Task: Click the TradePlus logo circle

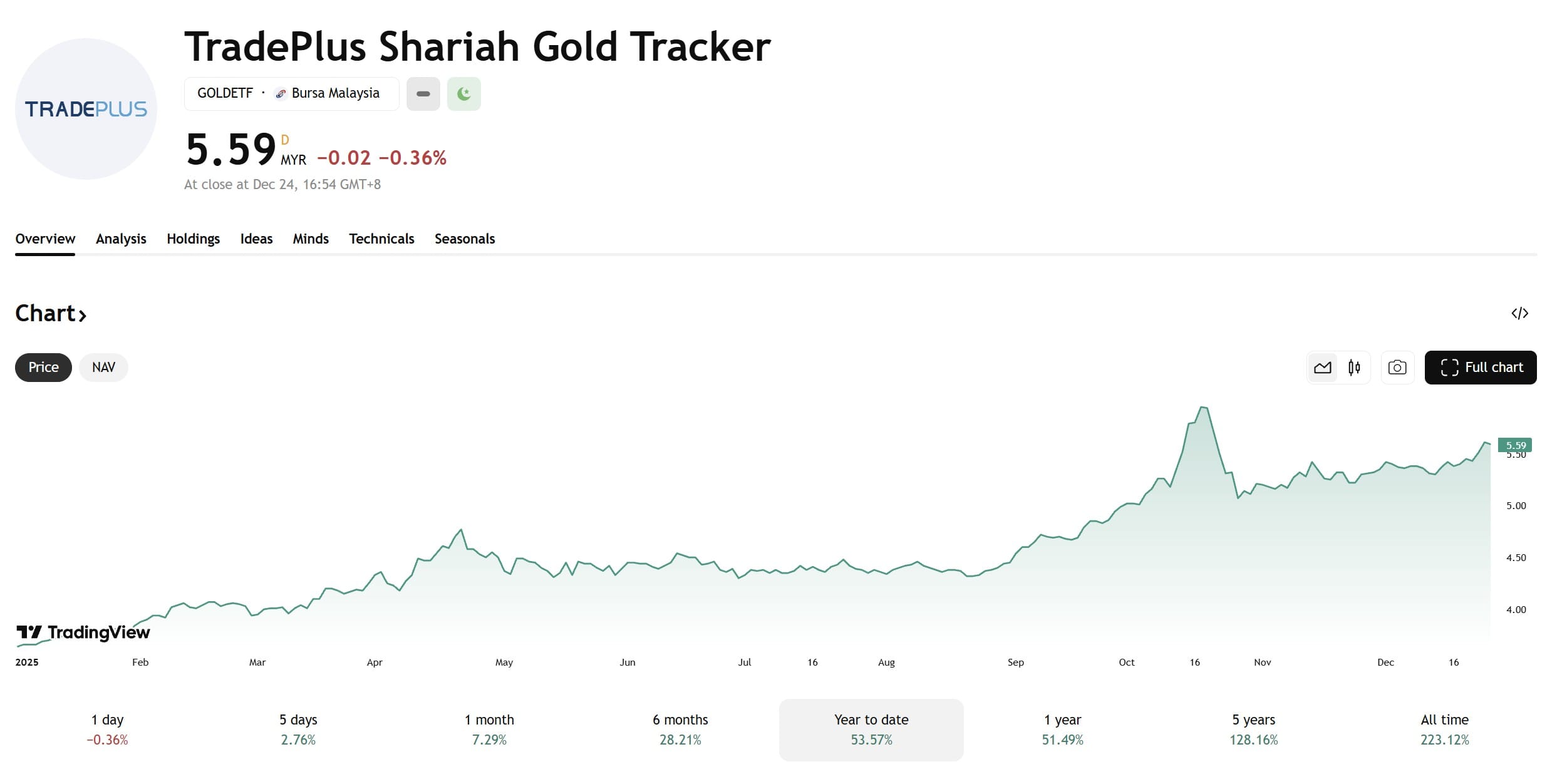Action: [x=86, y=109]
